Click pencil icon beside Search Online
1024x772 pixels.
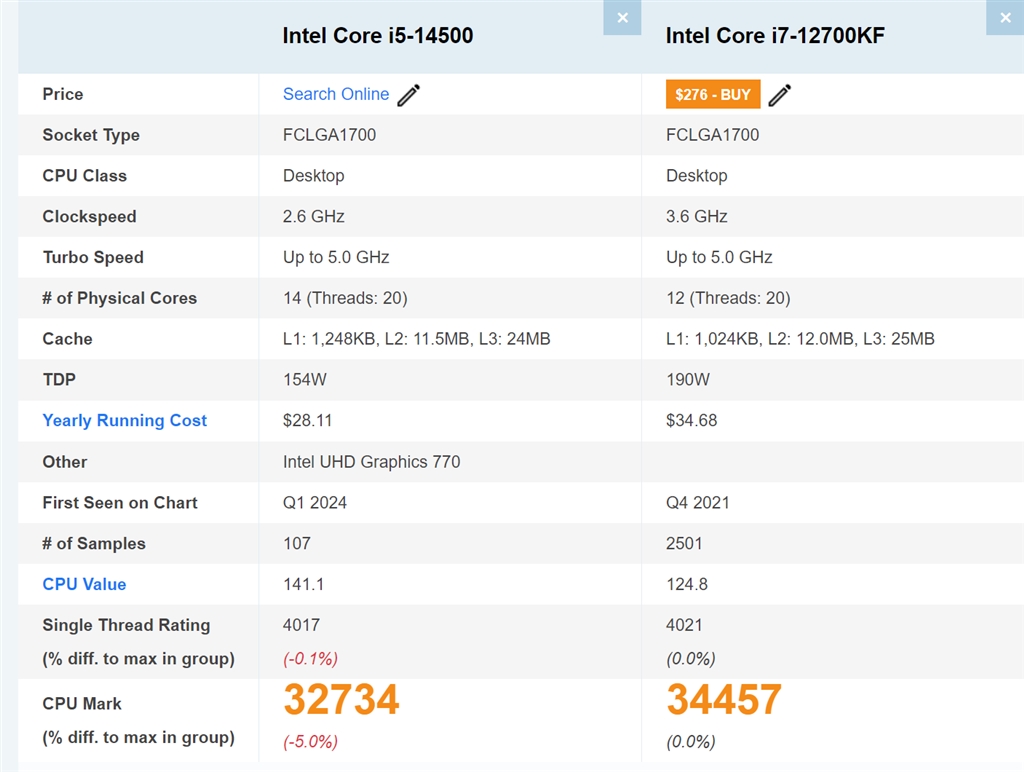click(x=409, y=95)
